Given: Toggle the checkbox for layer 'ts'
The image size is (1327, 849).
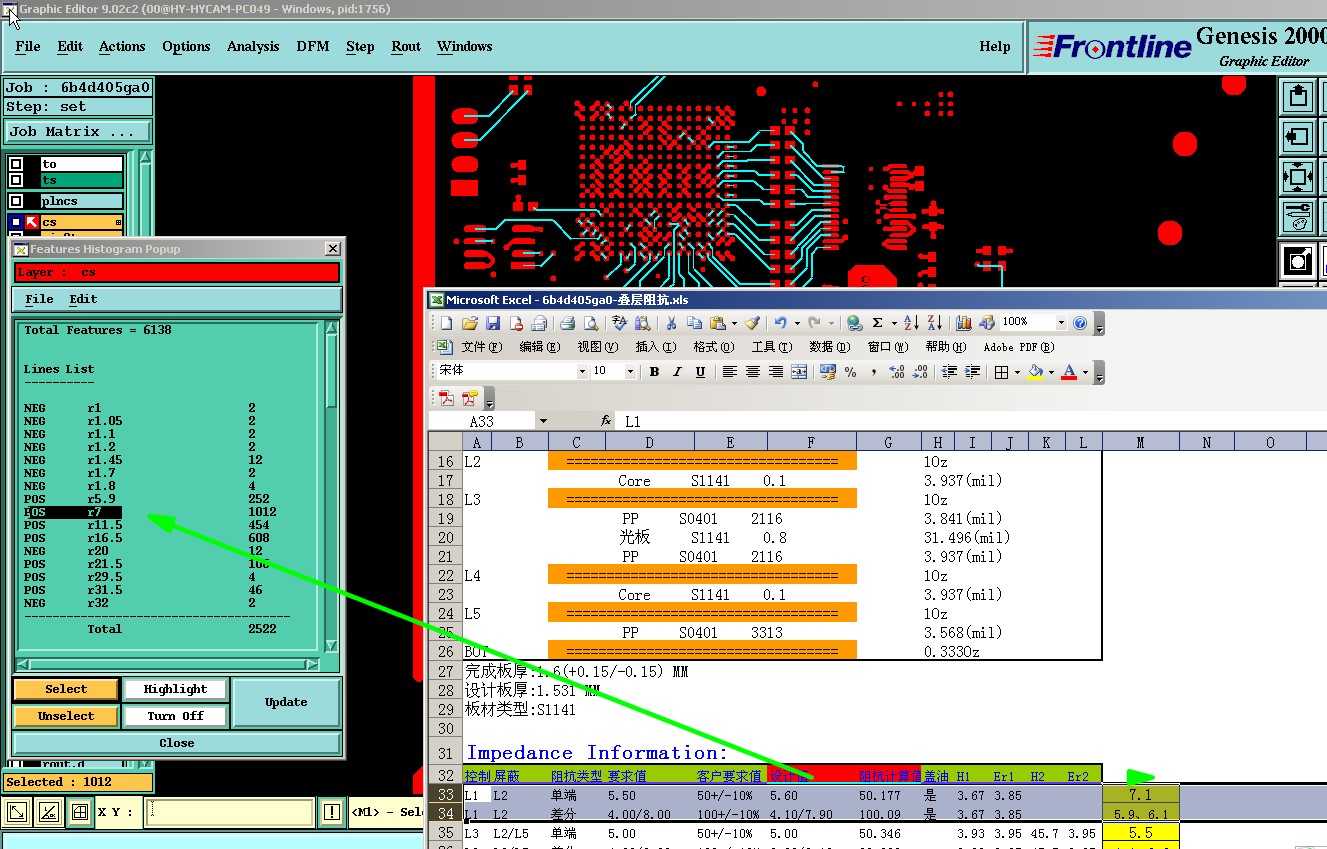Looking at the screenshot, I should point(16,180).
